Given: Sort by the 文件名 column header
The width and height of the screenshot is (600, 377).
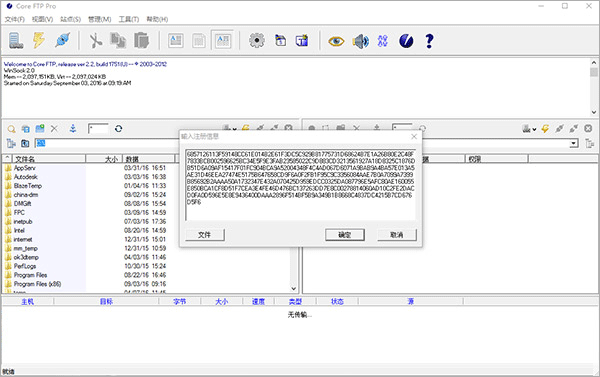Looking at the screenshot, I should click(x=49, y=159).
